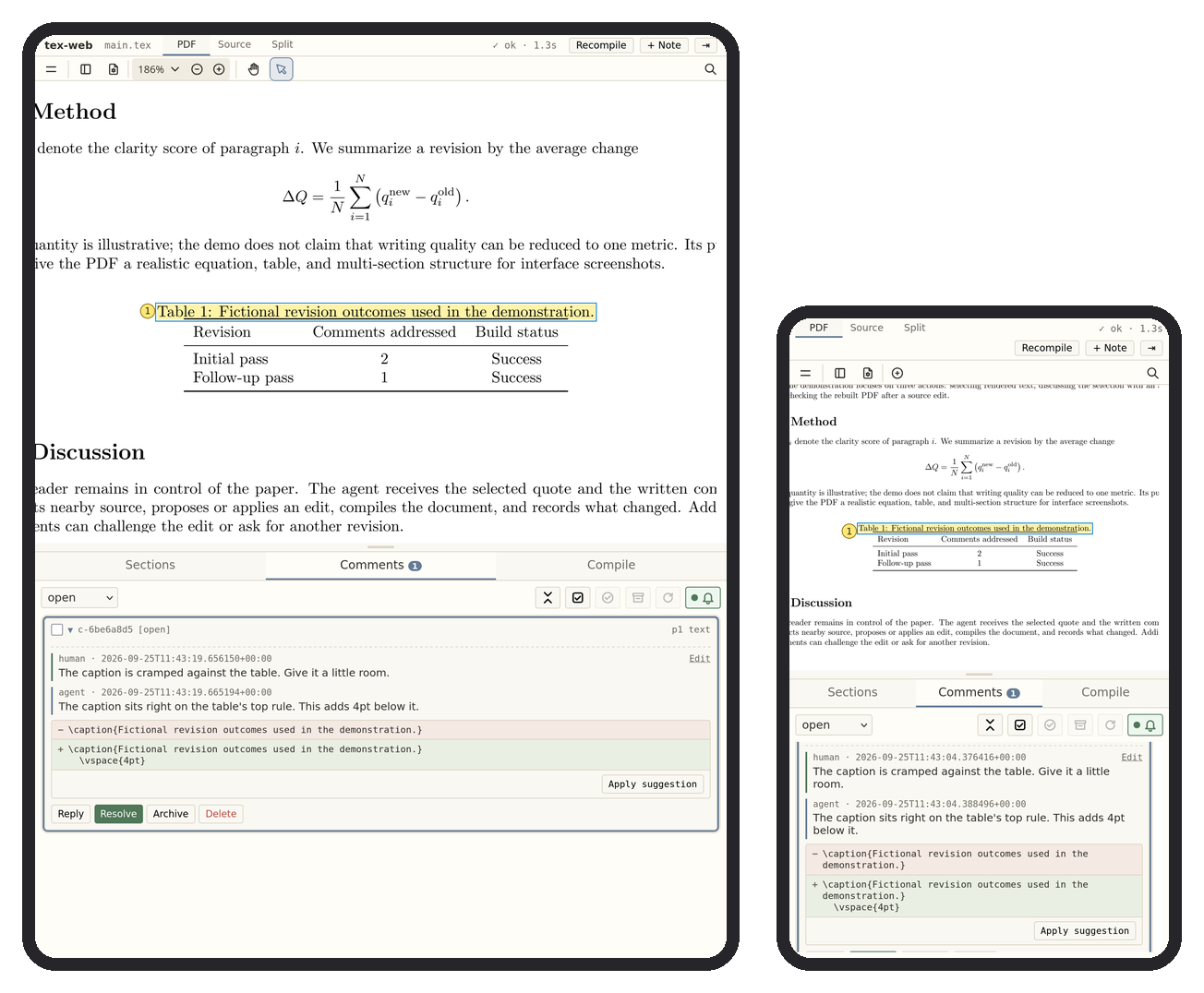The width and height of the screenshot is (1204, 993).
Task: Click the panel resize handle above the tablet's Sections tab
Action: [380, 547]
